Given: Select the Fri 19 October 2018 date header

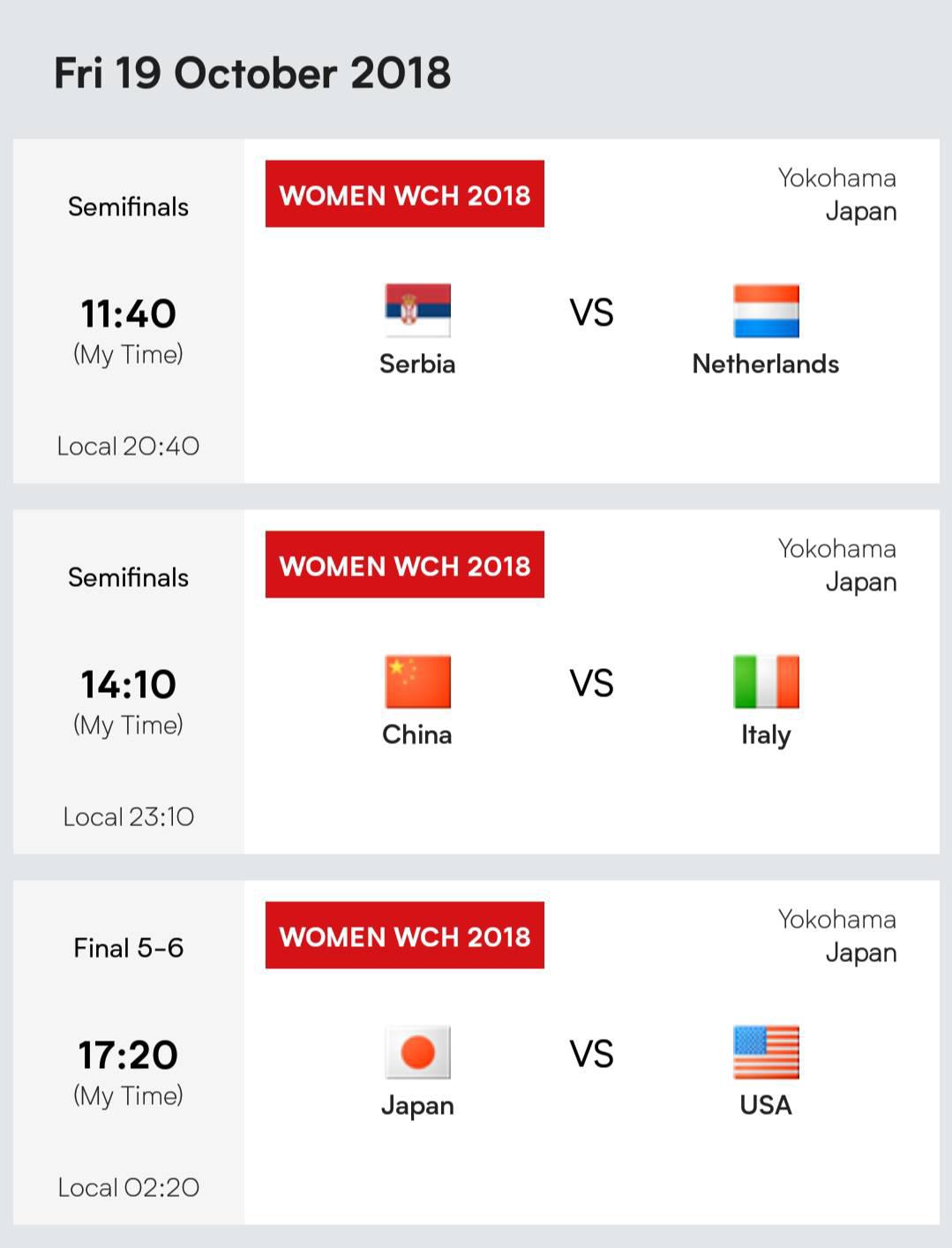Looking at the screenshot, I should coord(252,72).
